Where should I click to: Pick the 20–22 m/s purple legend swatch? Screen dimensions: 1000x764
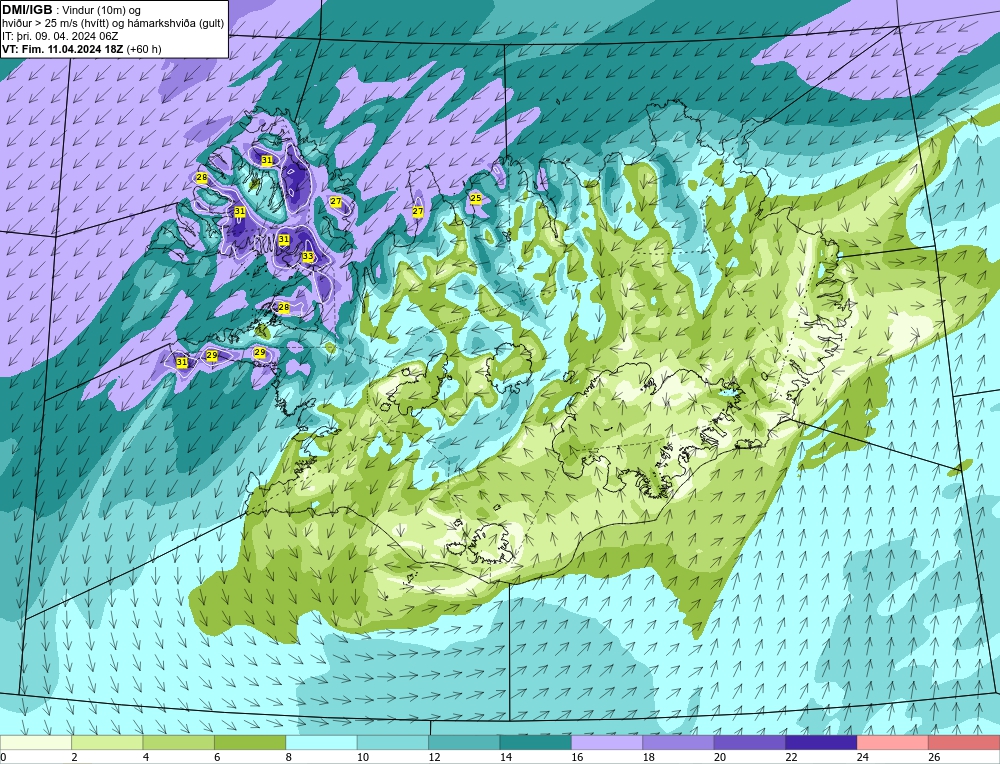point(750,742)
